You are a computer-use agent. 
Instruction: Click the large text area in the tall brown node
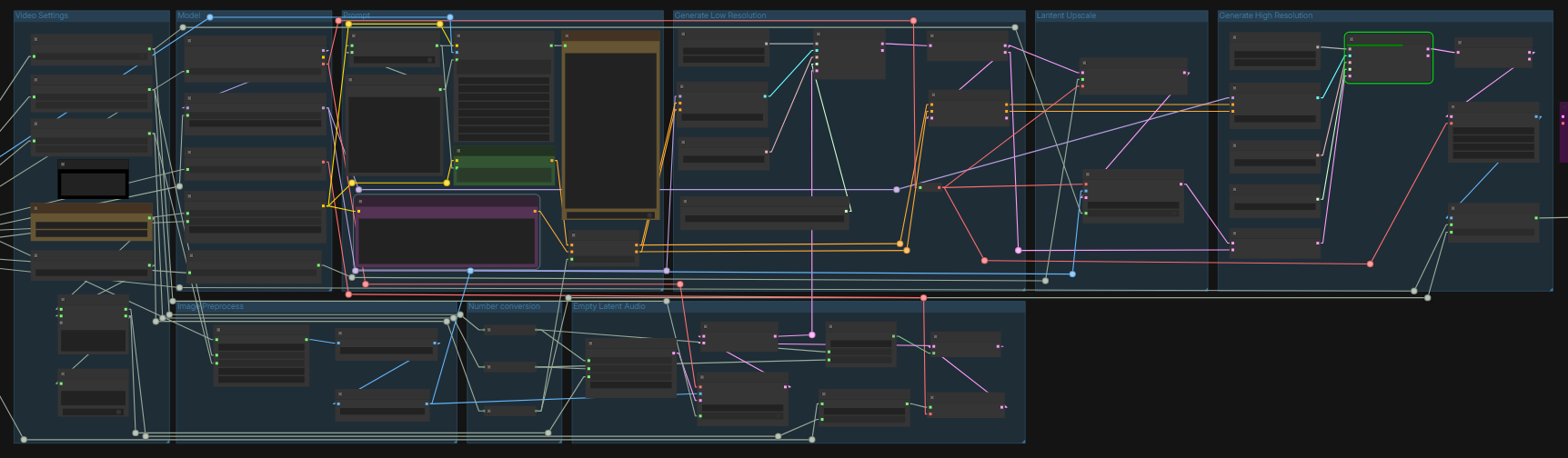610,131
